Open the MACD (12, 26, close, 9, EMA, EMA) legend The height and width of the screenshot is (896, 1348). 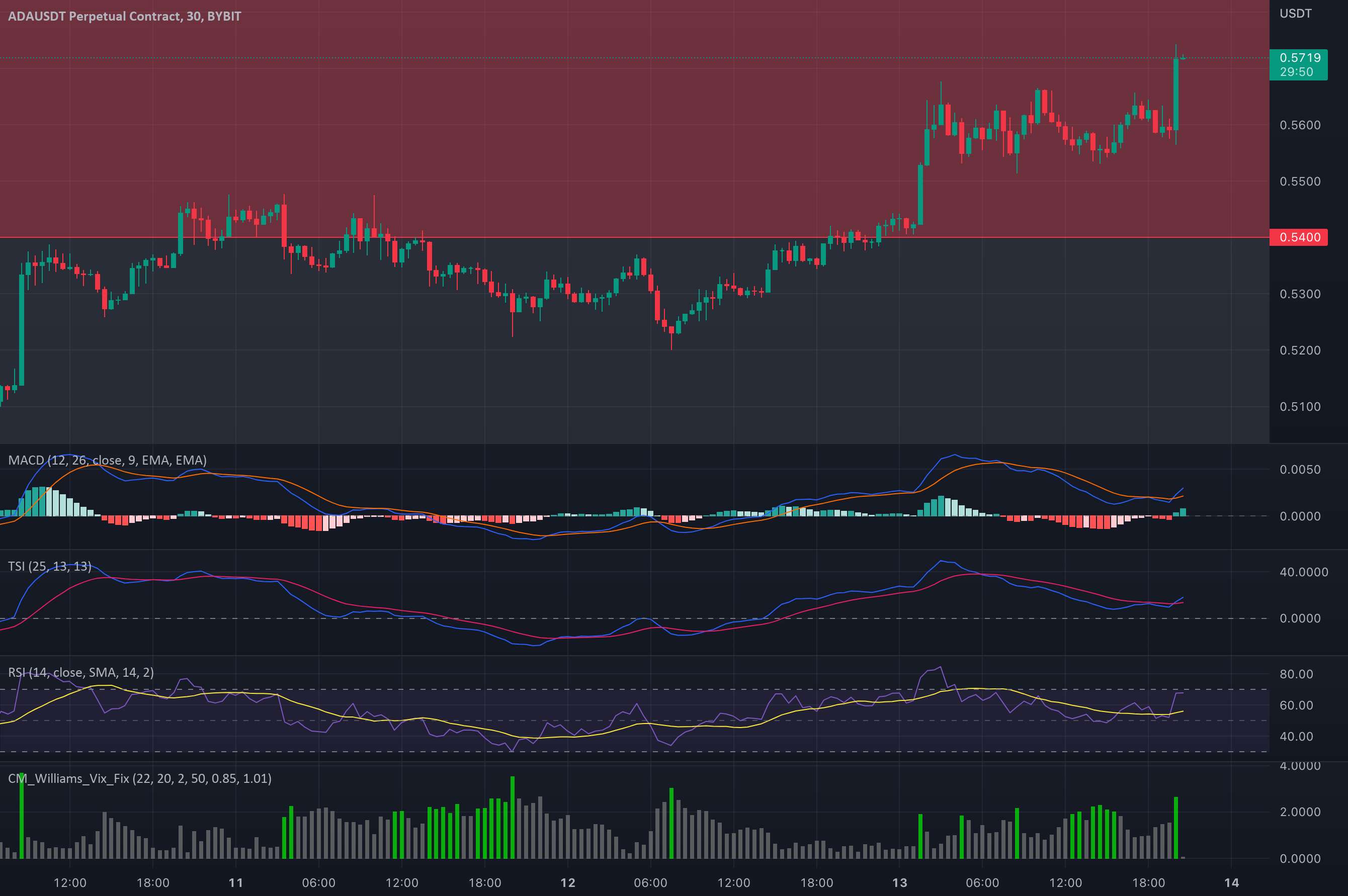[x=108, y=460]
